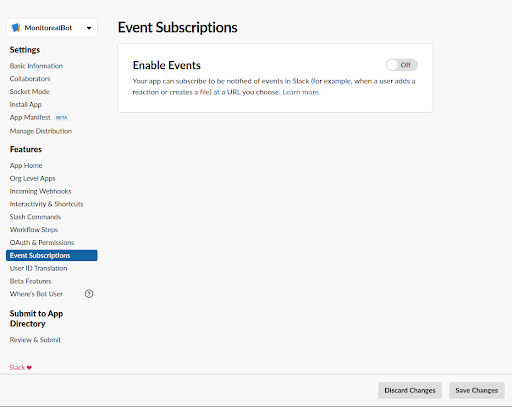Screen dimensions: 512x407
Task: Click the Settings section header
Action: [x=25, y=50]
